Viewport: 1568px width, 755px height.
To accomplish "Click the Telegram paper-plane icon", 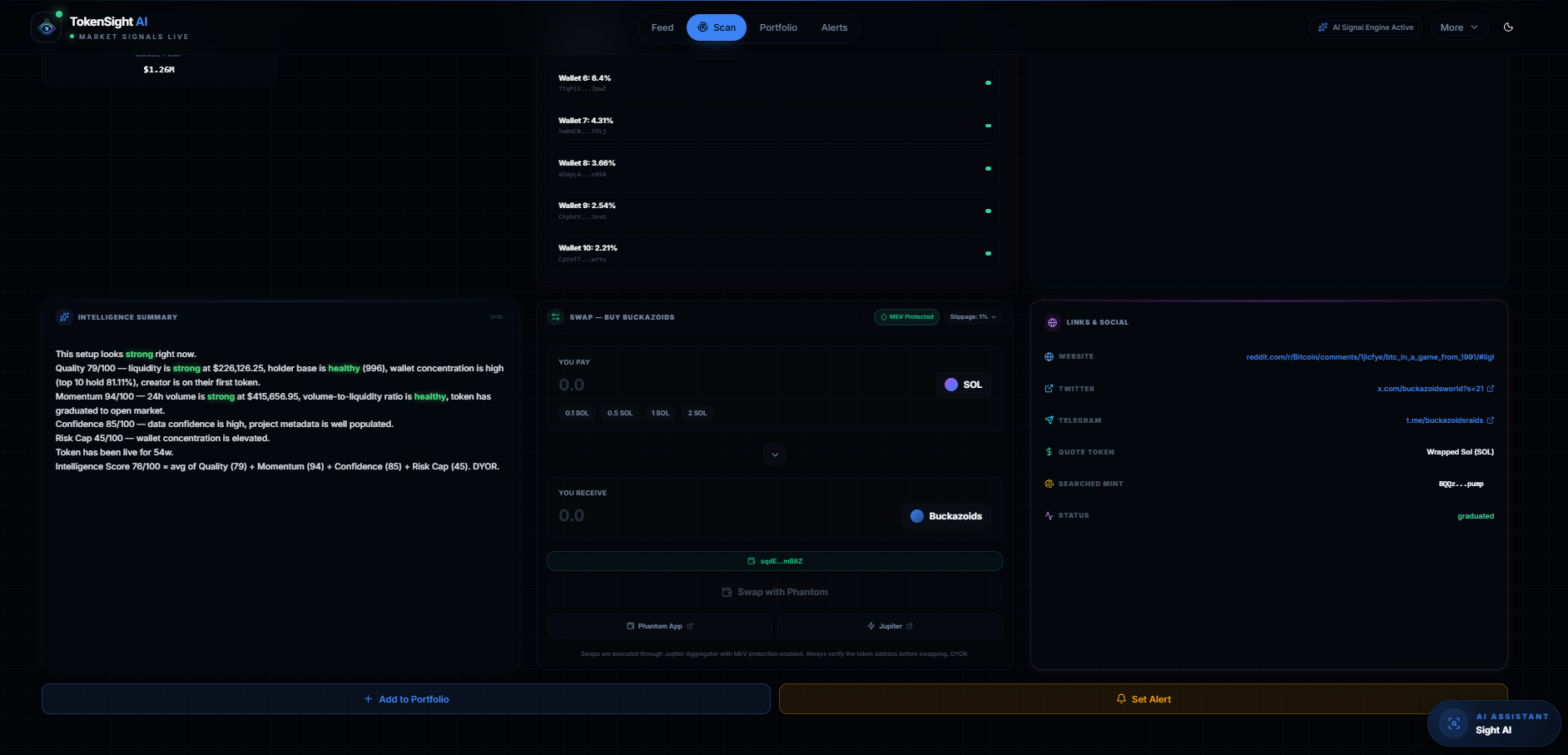I will (x=1049, y=420).
